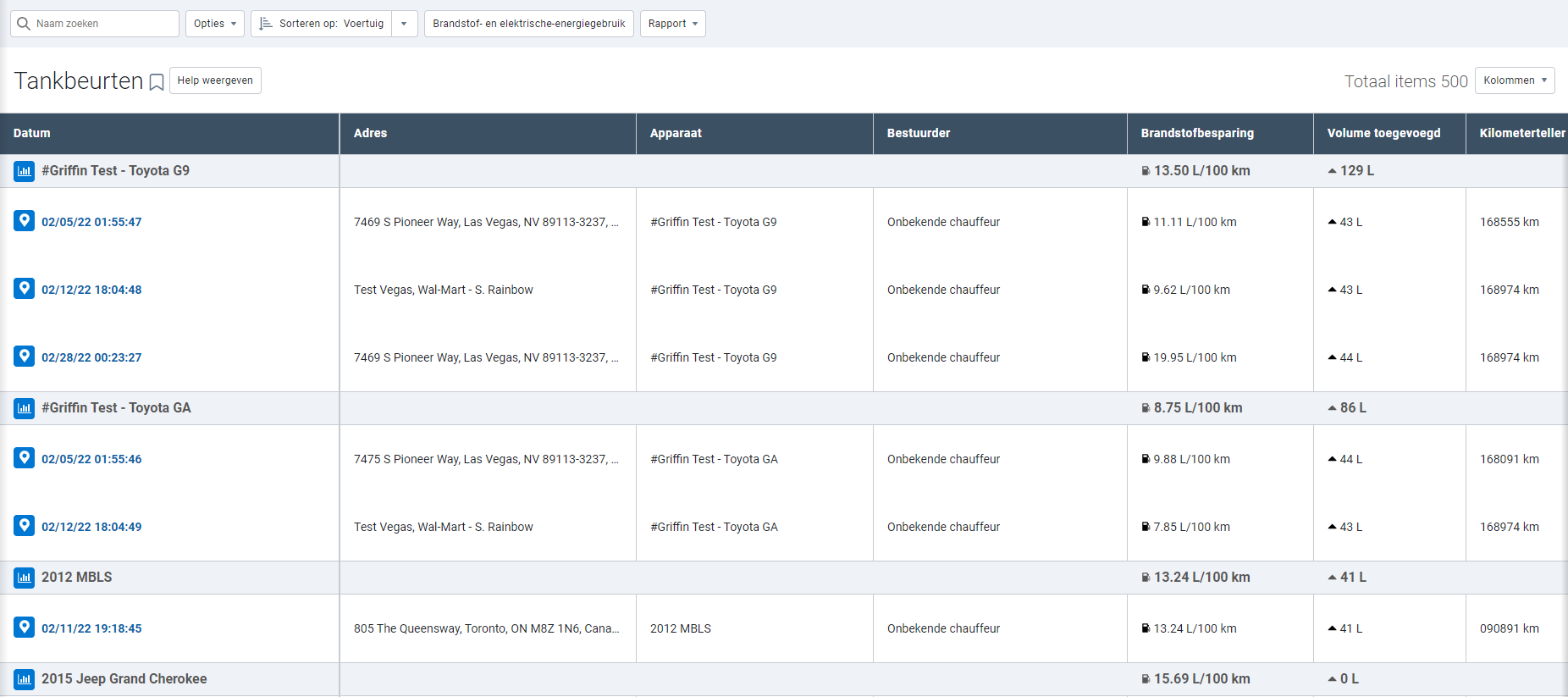Open the Opties dropdown
Viewport: 1568px width, 697px height.
[215, 24]
